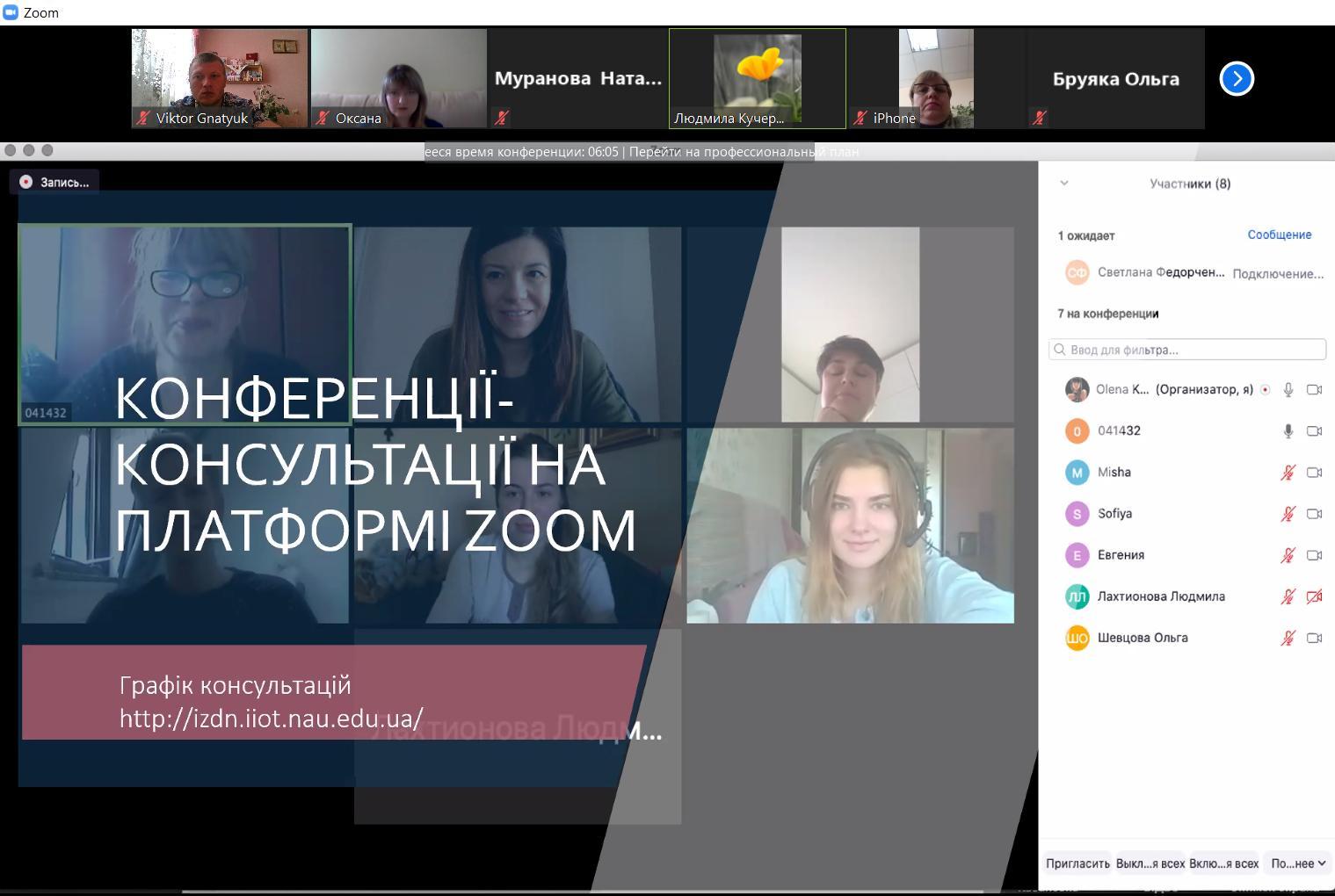
Task: Click the disabled camera icon for Лахтионова Людмила
Action: coord(1314,596)
